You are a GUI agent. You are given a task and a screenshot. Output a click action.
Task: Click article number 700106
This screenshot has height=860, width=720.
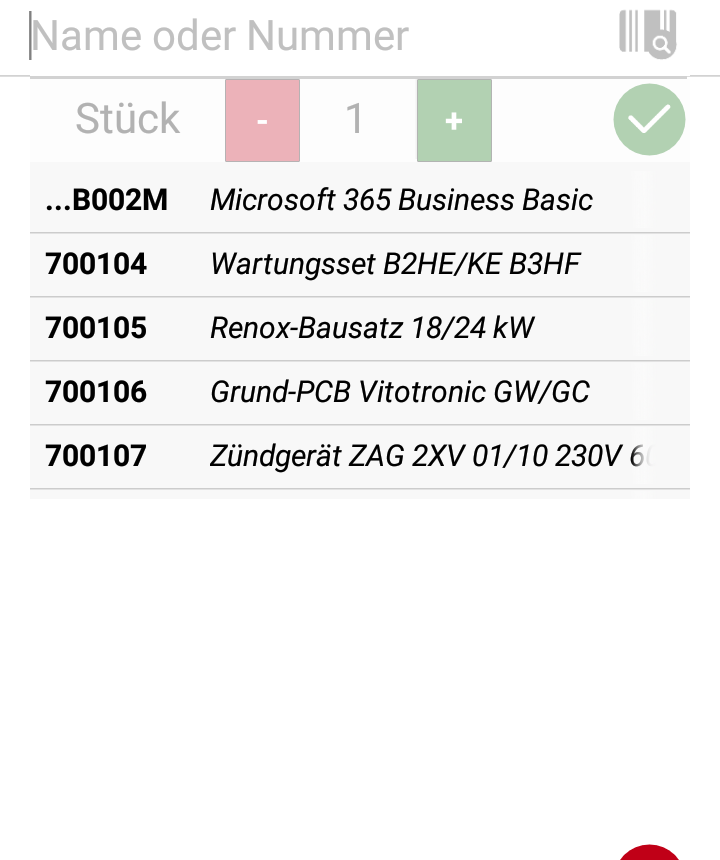tap(96, 393)
